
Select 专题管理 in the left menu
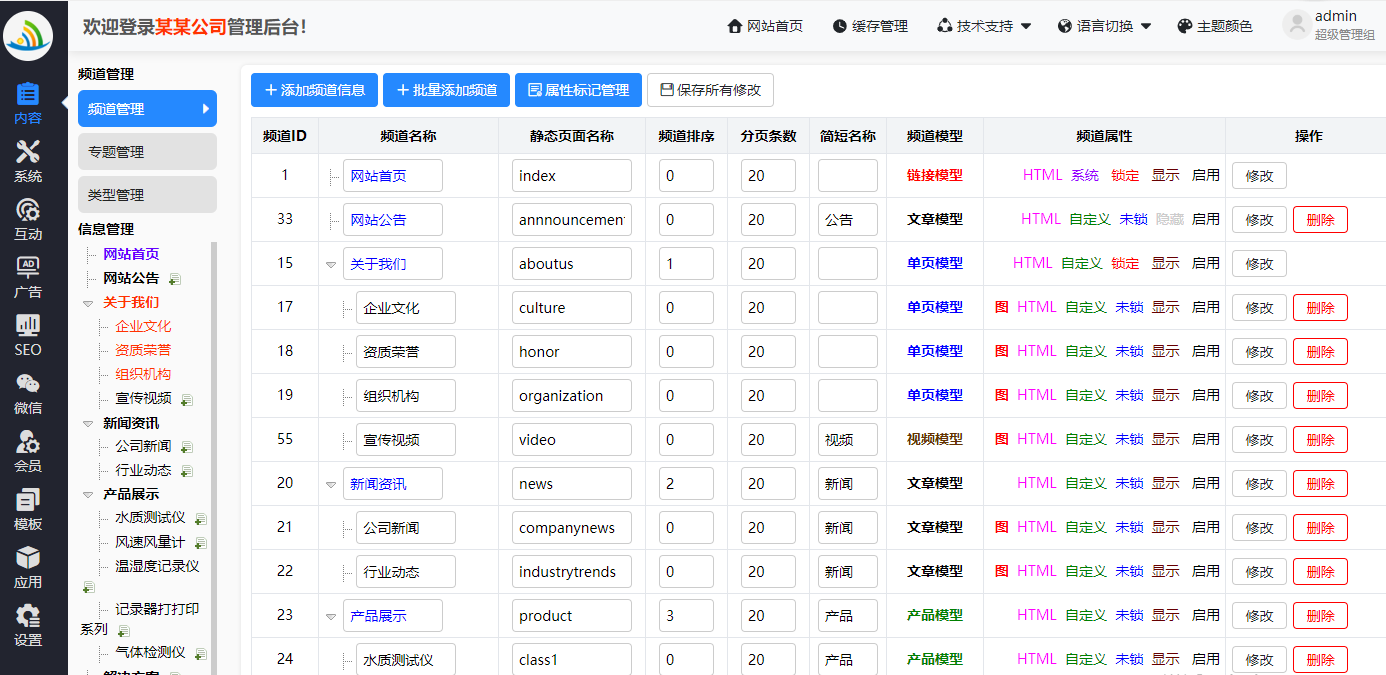click(x=147, y=152)
